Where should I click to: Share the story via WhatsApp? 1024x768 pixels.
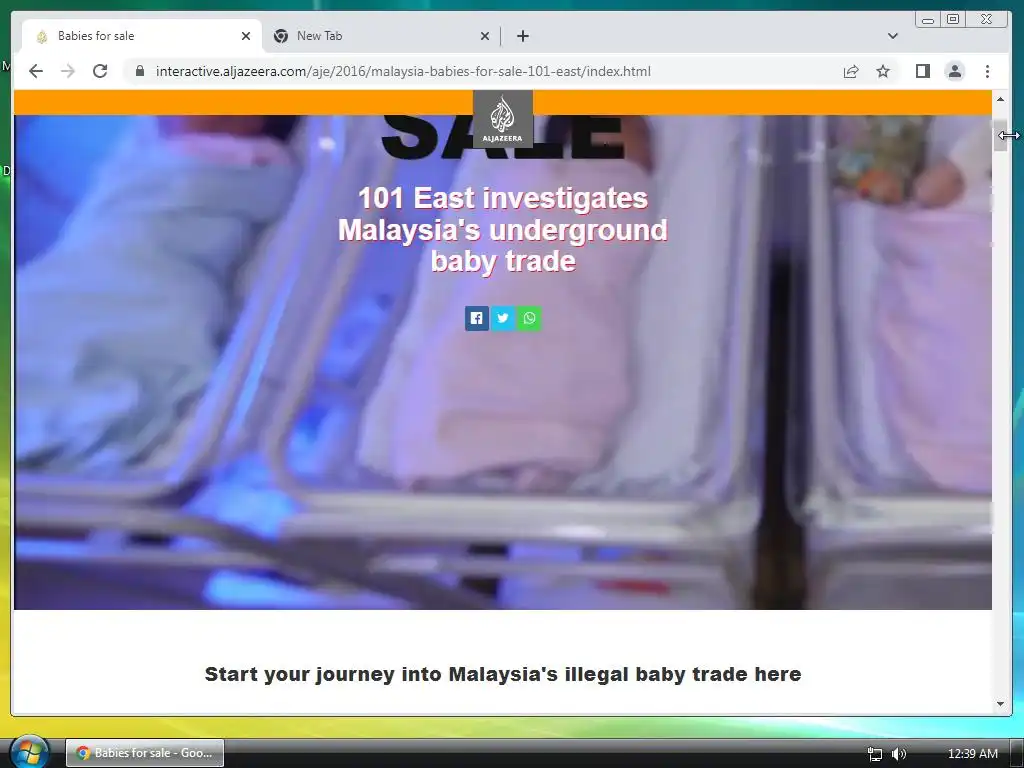tap(529, 318)
